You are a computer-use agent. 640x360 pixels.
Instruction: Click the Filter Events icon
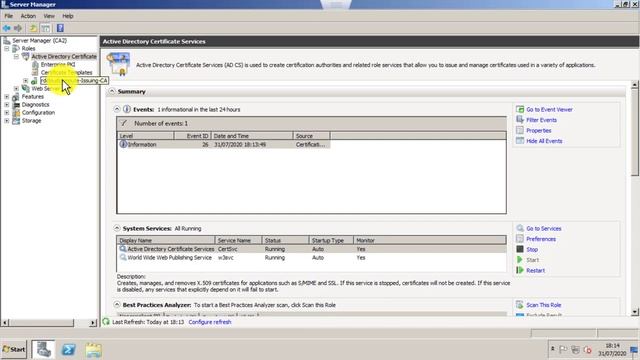coord(520,120)
